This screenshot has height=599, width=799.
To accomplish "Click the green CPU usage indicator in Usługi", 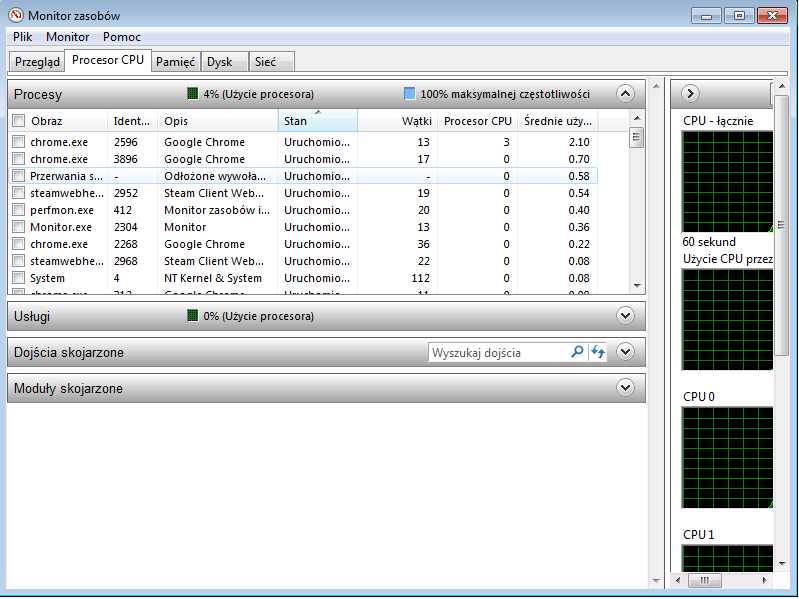I will click(193, 316).
